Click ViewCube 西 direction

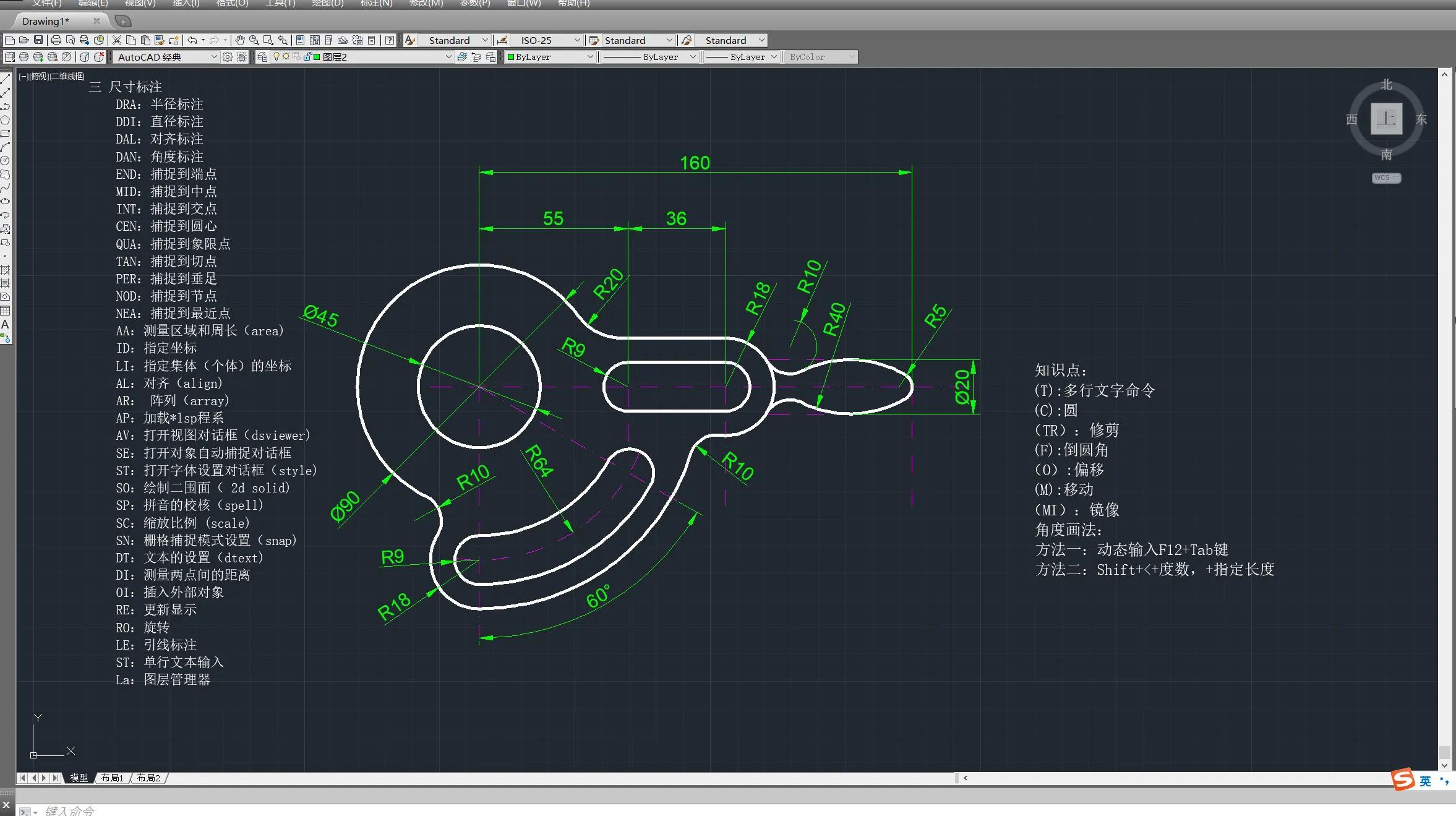click(x=1351, y=119)
